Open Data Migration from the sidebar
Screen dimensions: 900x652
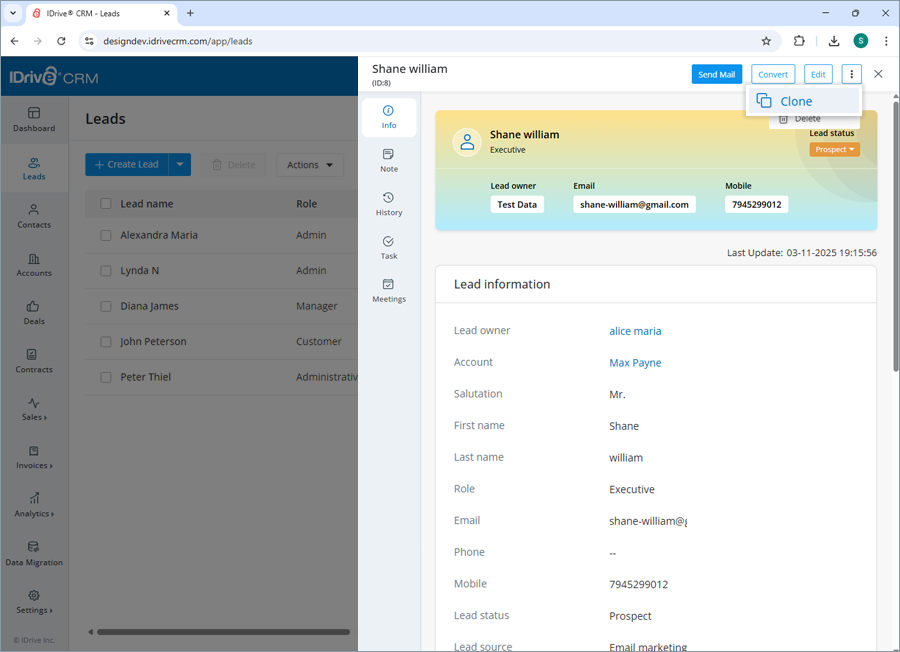[33, 553]
